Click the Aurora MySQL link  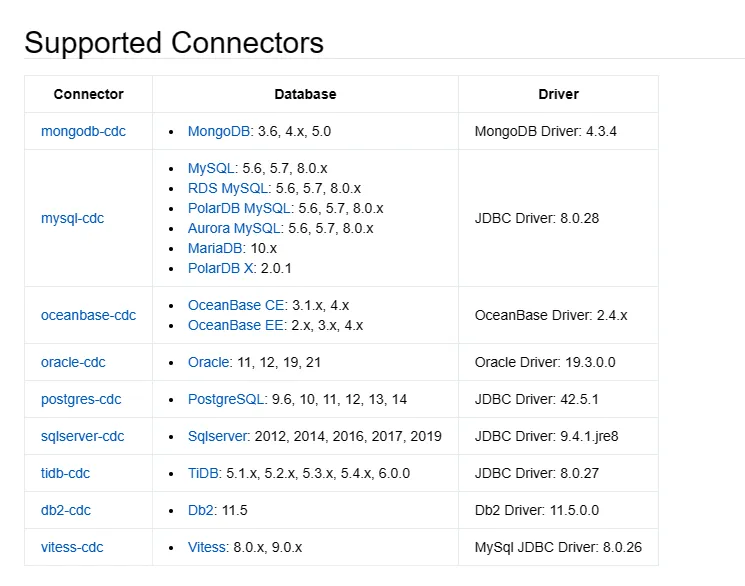235,228
